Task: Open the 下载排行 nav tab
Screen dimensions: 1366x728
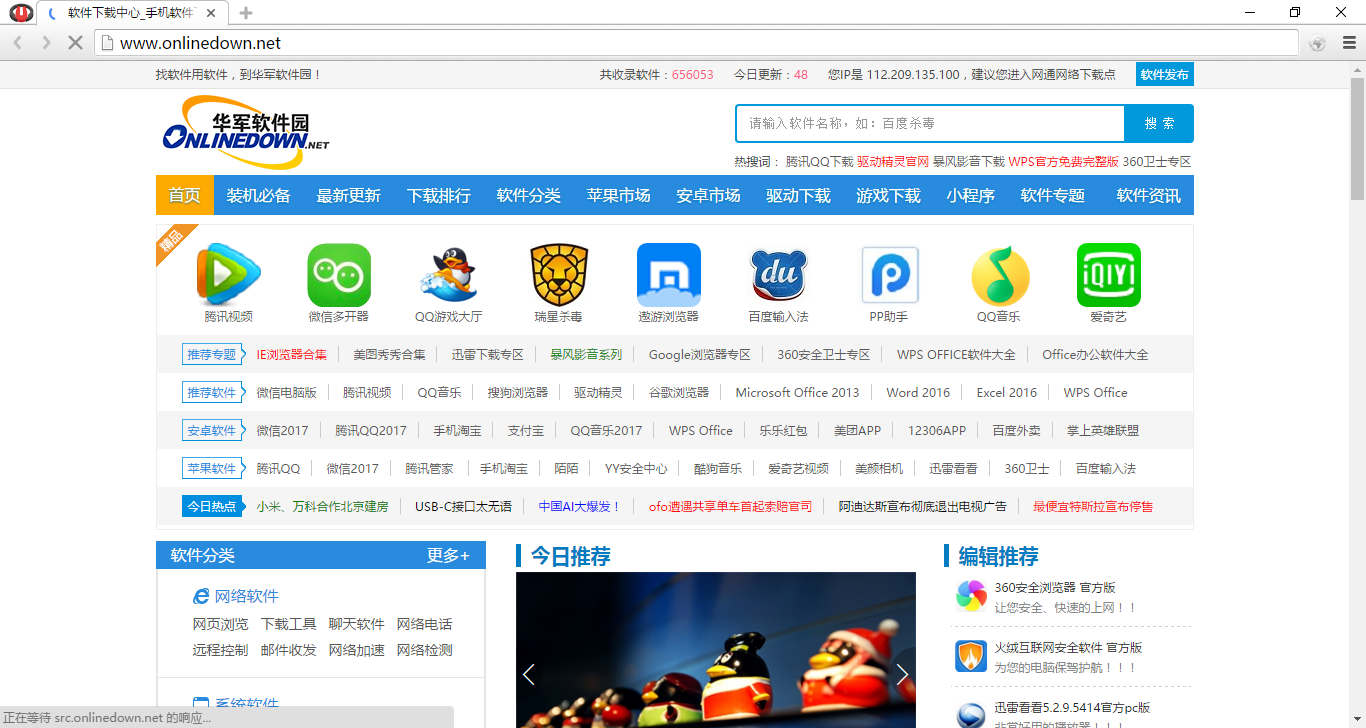Action: pyautogui.click(x=439, y=195)
